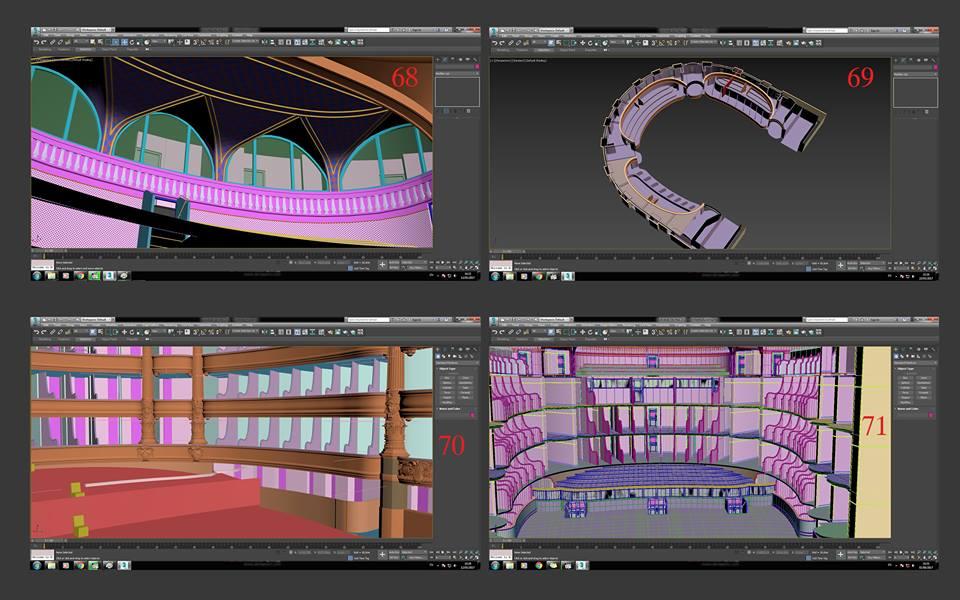Select the Select and Move tool

point(124,41)
